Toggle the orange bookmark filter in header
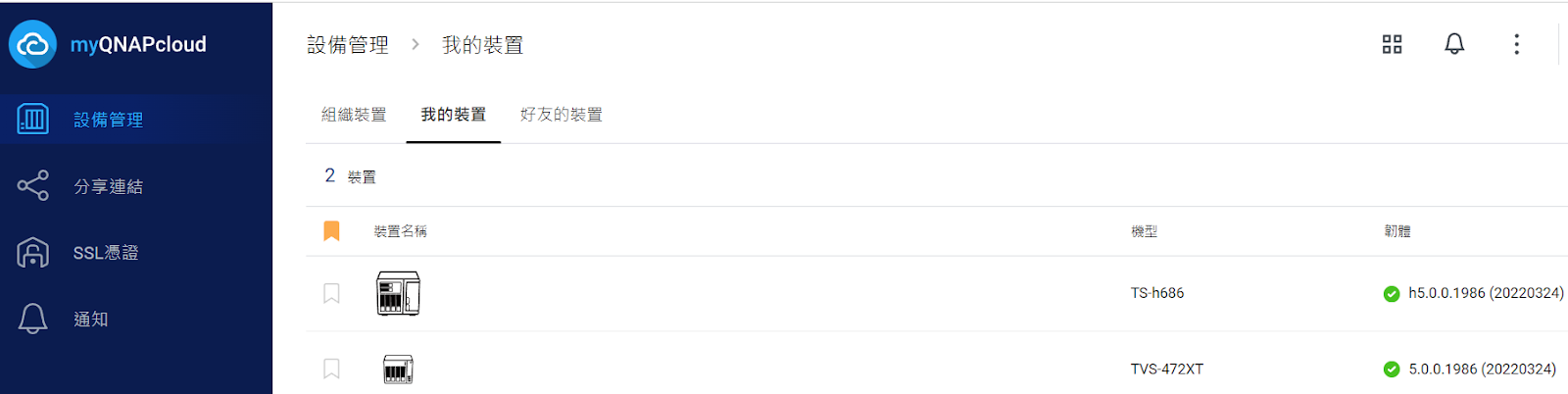 (x=331, y=231)
